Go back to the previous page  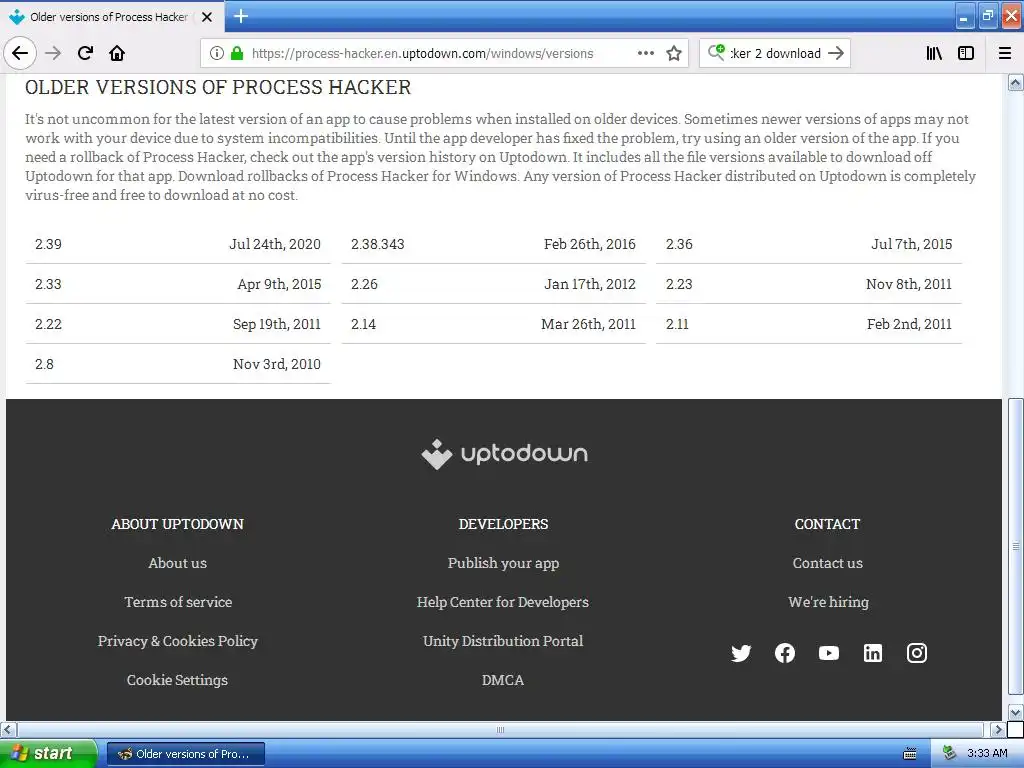[20, 53]
